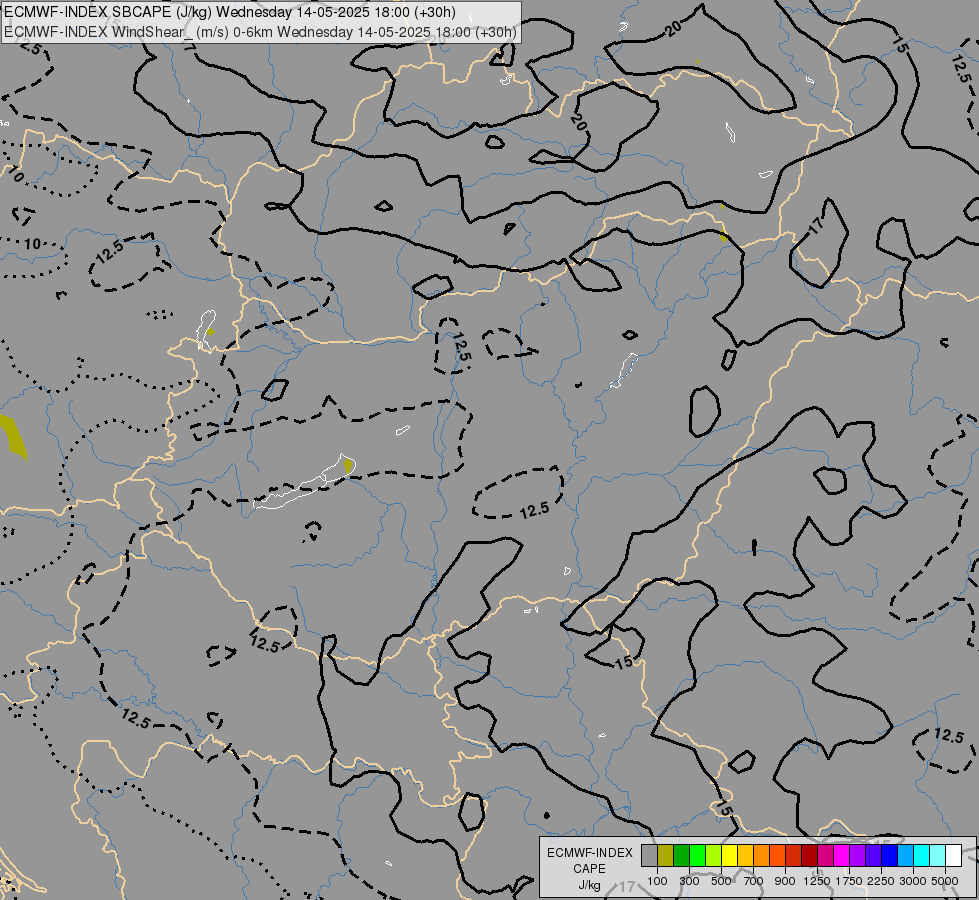Screen dimensions: 979x900
Task: Pick the cyan swatch in the CAPE legend
Action: pyautogui.click(x=922, y=855)
